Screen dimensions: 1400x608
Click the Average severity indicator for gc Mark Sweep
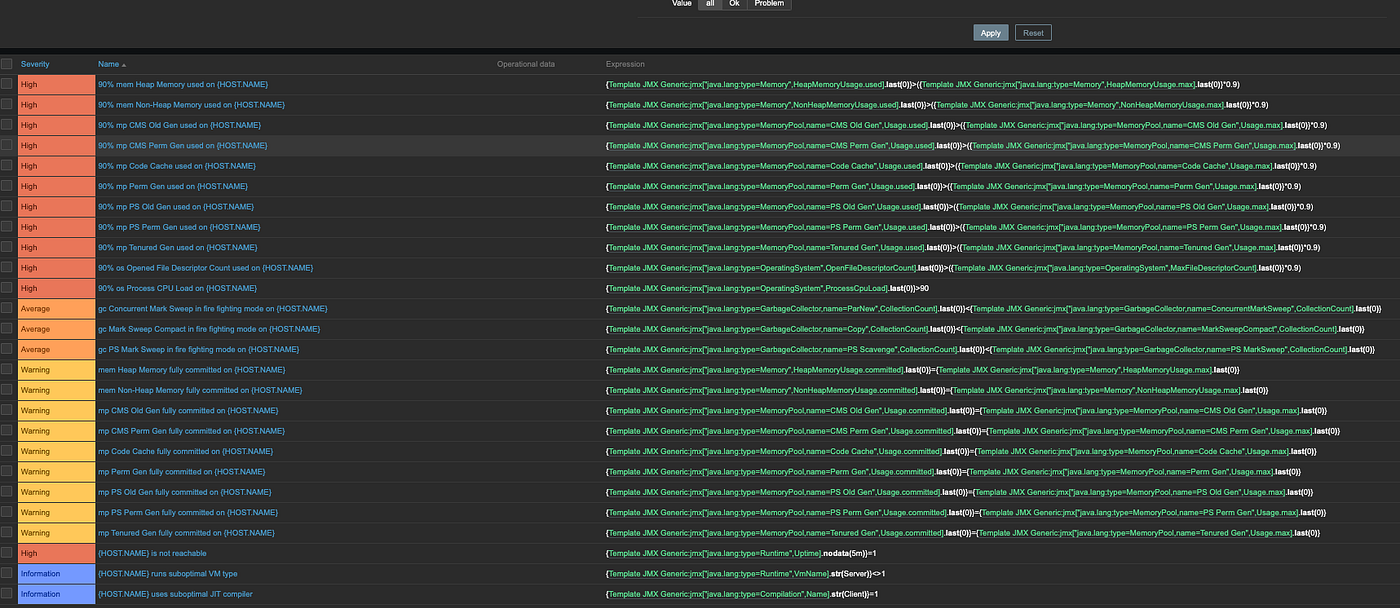coord(55,329)
